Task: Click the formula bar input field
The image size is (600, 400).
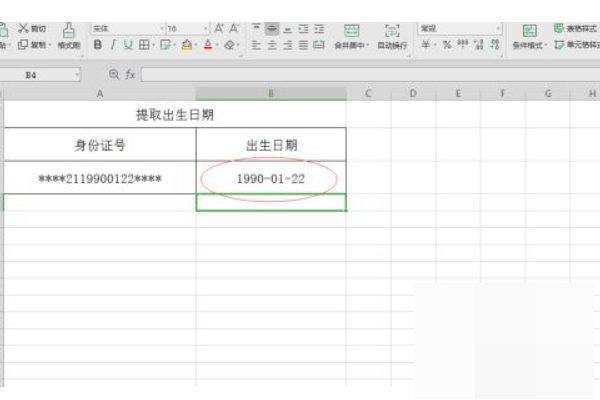Action: pyautogui.click(x=370, y=75)
